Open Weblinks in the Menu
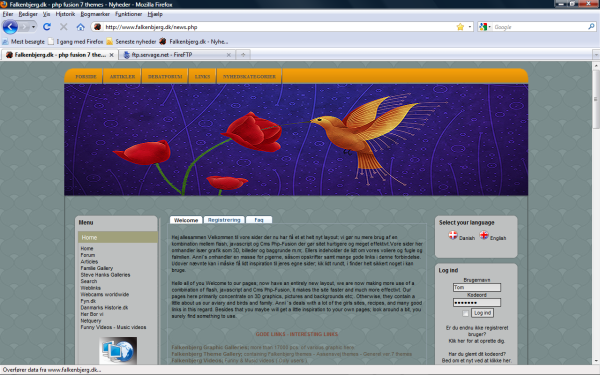This screenshot has height=375, width=600. click(91, 288)
